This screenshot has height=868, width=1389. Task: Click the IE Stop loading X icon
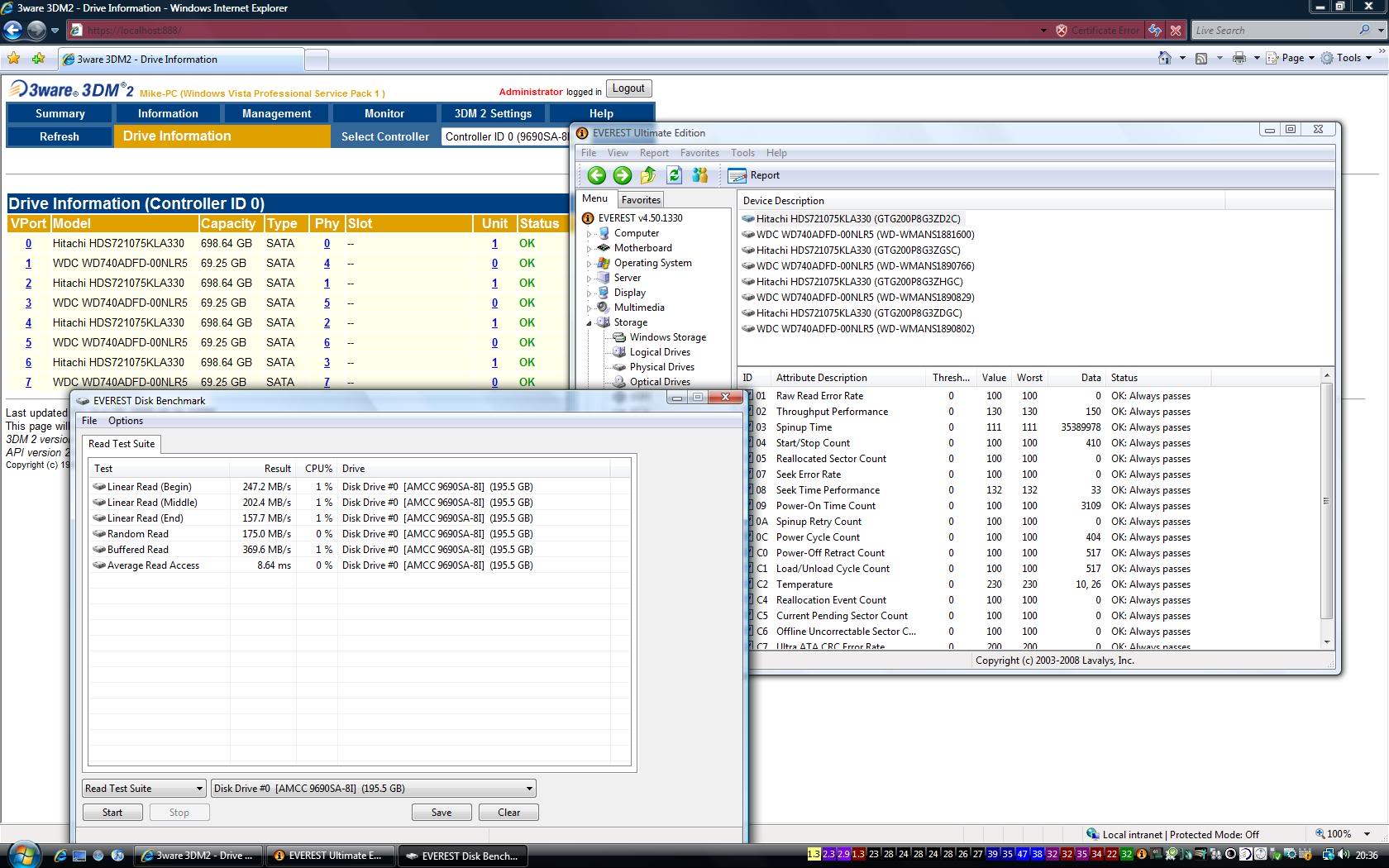[x=1176, y=31]
